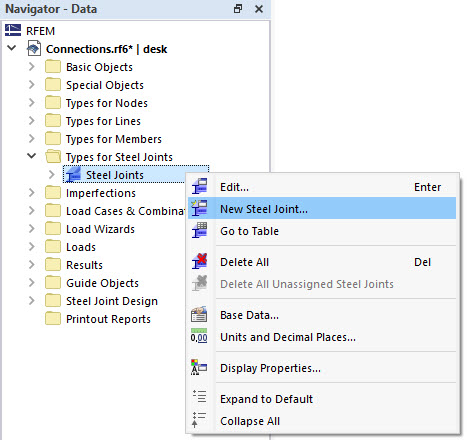Click the RFEM logo icon
Image resolution: width=469 pixels, height=440 pixels.
[x=13, y=30]
